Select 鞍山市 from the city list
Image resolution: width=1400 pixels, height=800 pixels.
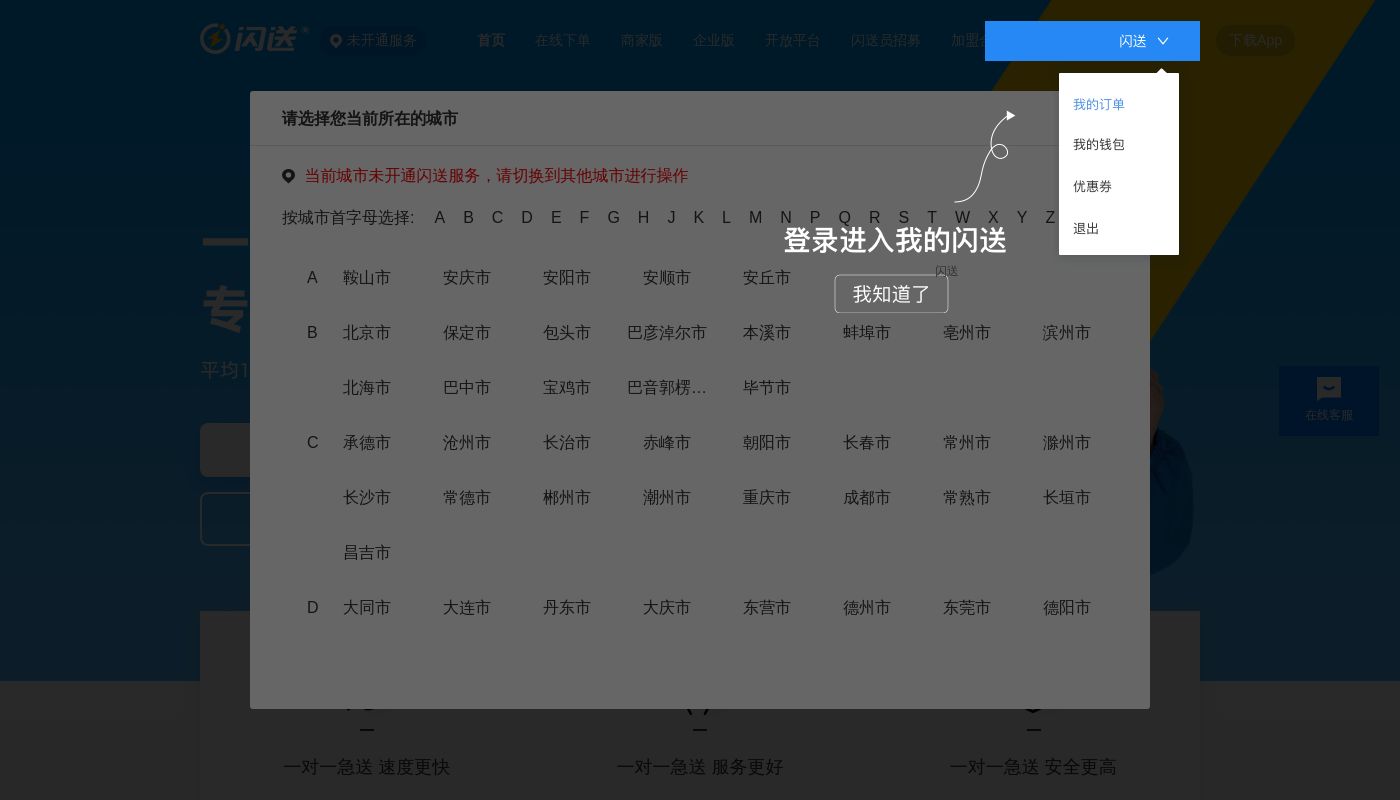coord(367,278)
